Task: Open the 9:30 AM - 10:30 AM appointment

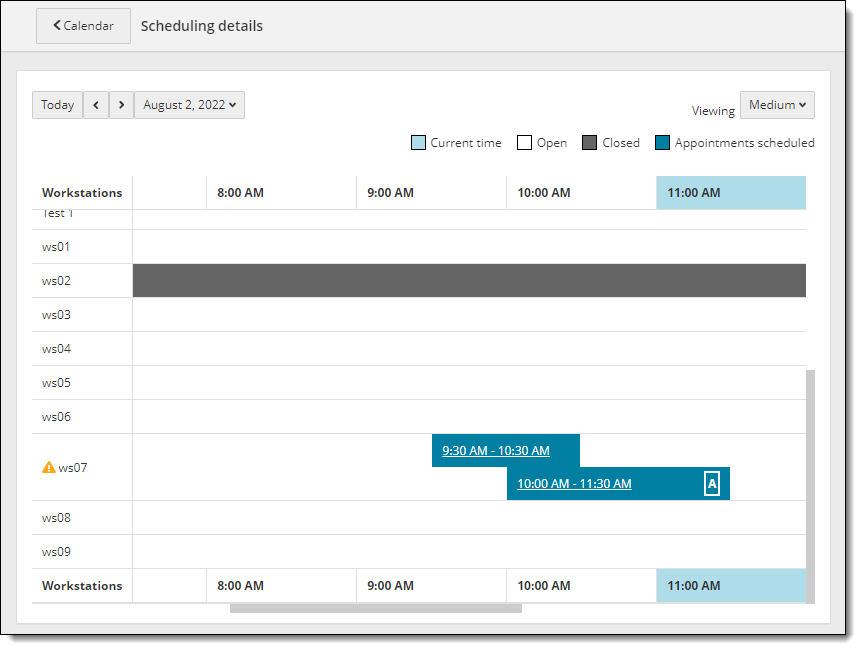Action: pyautogui.click(x=496, y=451)
